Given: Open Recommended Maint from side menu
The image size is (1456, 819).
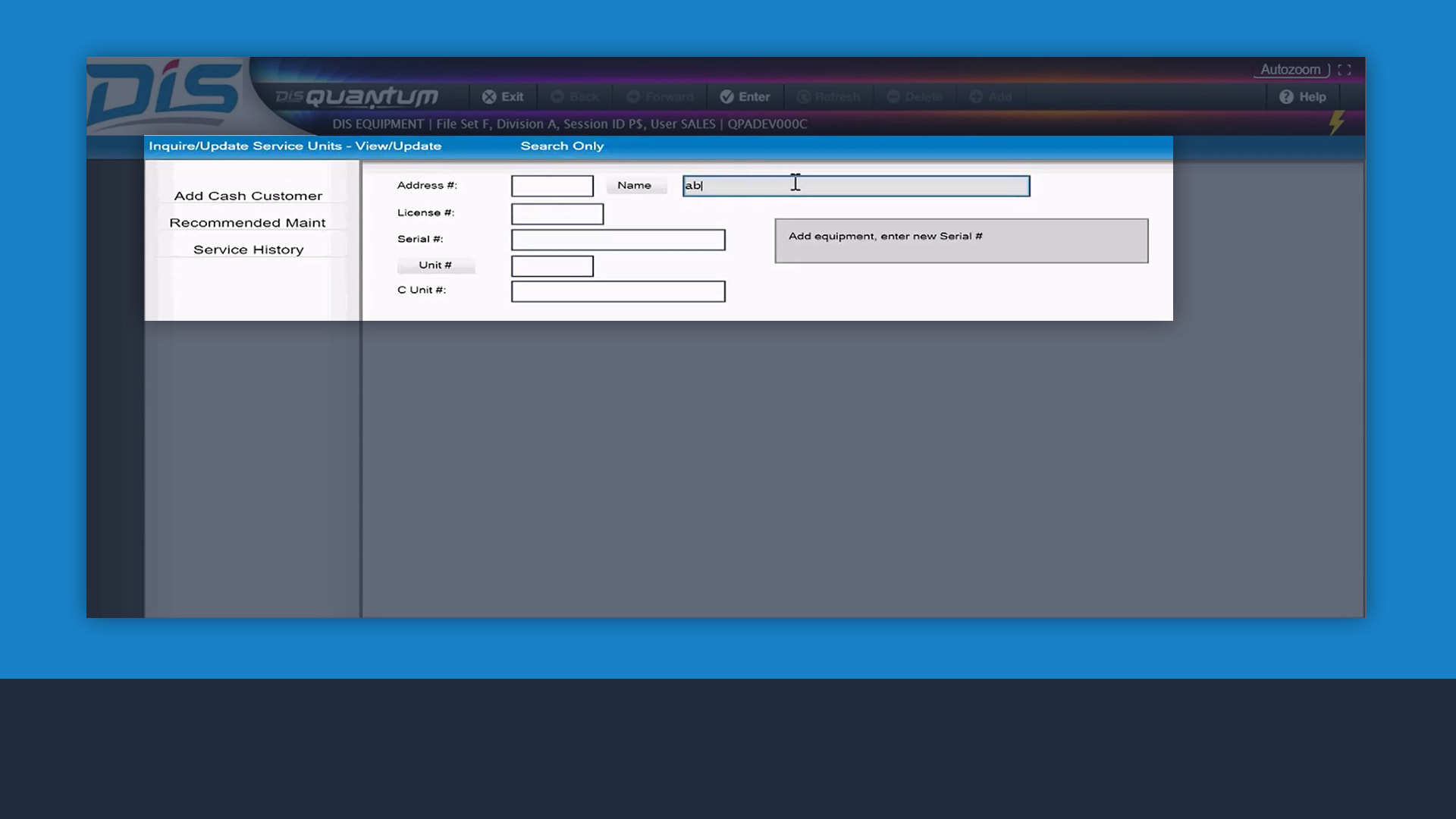Looking at the screenshot, I should coord(248,222).
